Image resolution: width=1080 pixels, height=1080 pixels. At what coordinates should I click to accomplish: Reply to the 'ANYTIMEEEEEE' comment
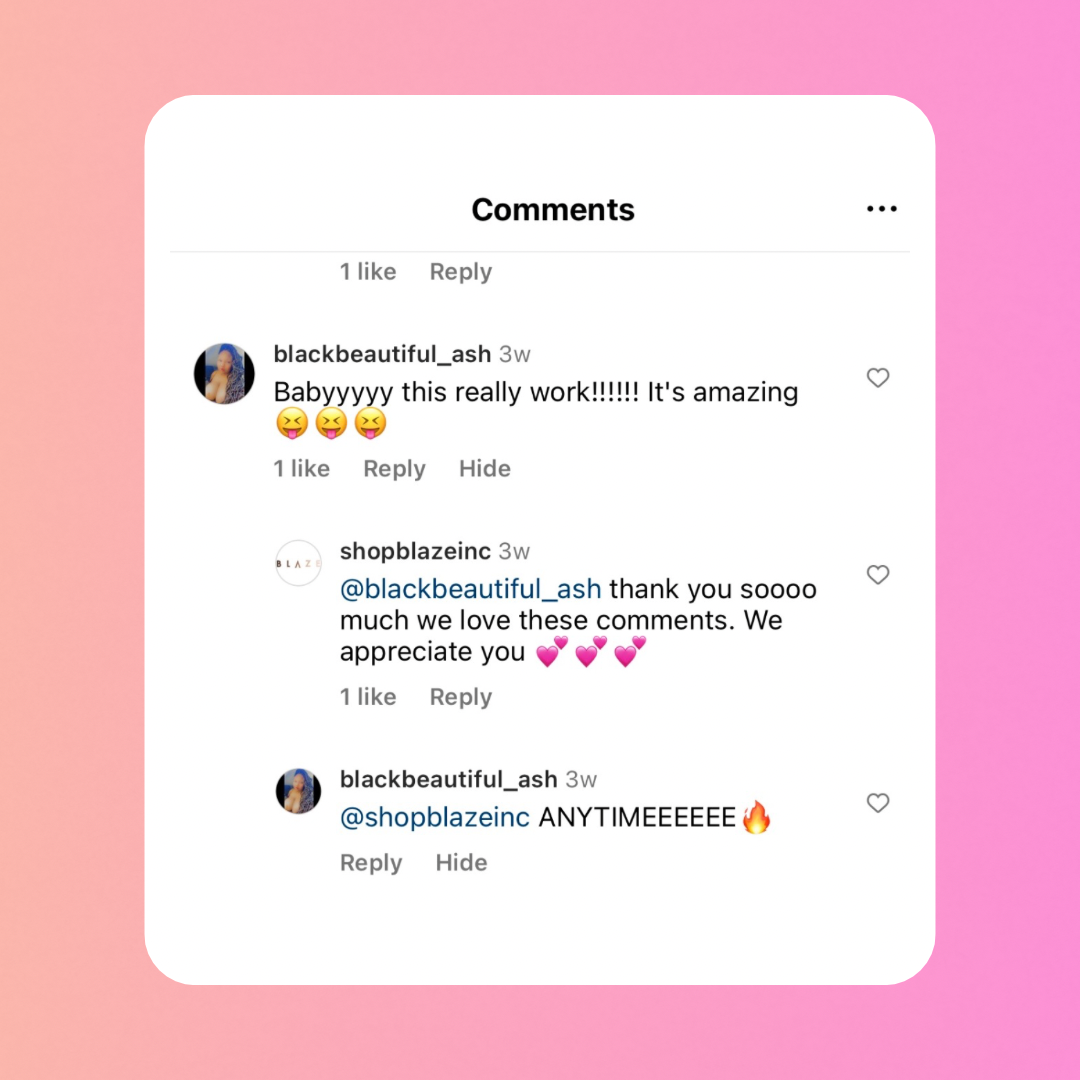point(371,863)
